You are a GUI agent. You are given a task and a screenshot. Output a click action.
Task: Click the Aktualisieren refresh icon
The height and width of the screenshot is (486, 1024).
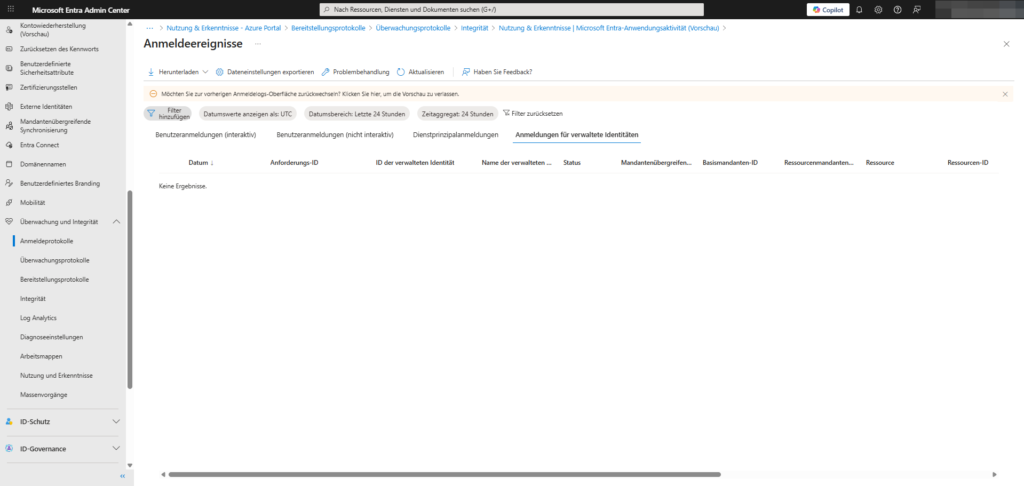[401, 72]
